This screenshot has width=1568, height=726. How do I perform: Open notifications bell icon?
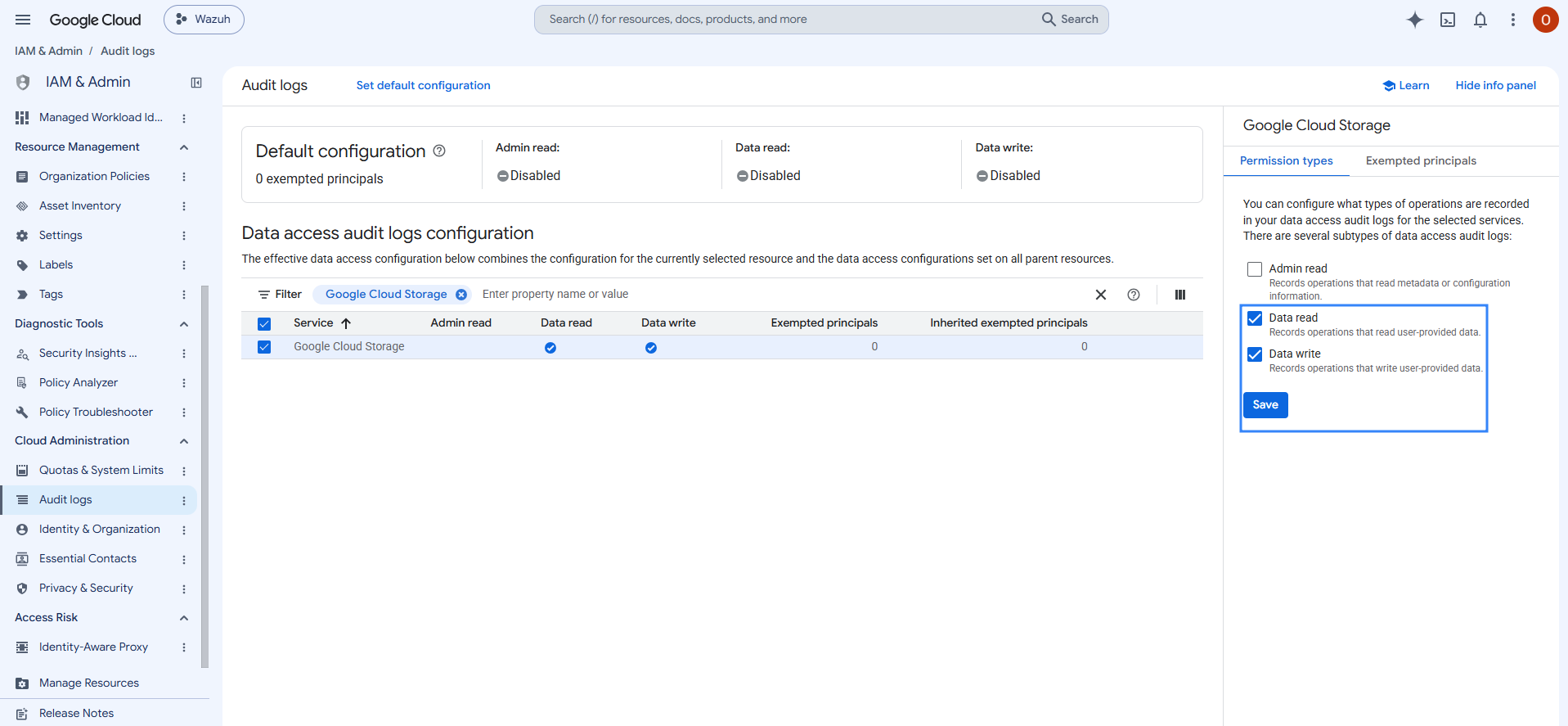1480,20
